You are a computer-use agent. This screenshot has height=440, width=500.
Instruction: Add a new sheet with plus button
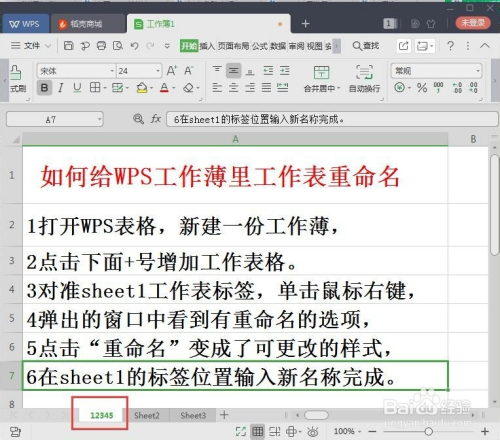pos(224,415)
